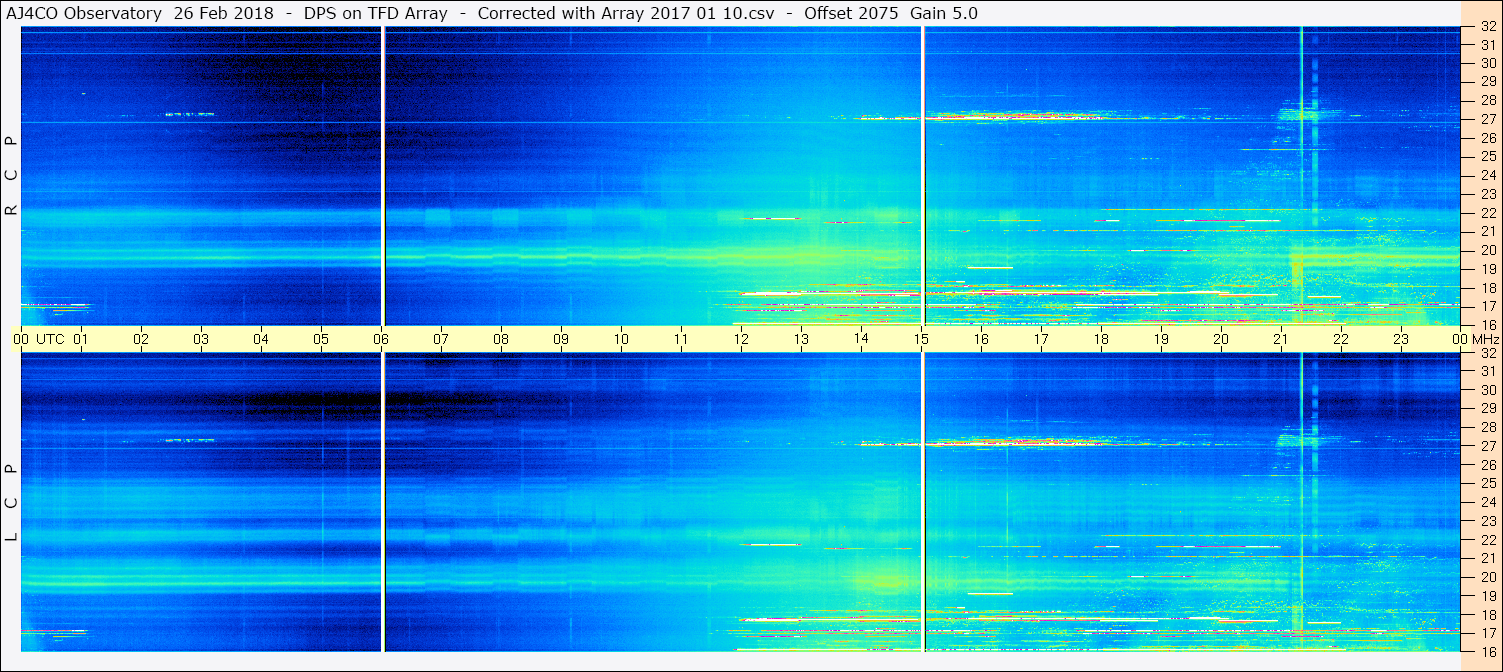
Task: Click "DPS on TFD Array" header text
Action: point(376,14)
